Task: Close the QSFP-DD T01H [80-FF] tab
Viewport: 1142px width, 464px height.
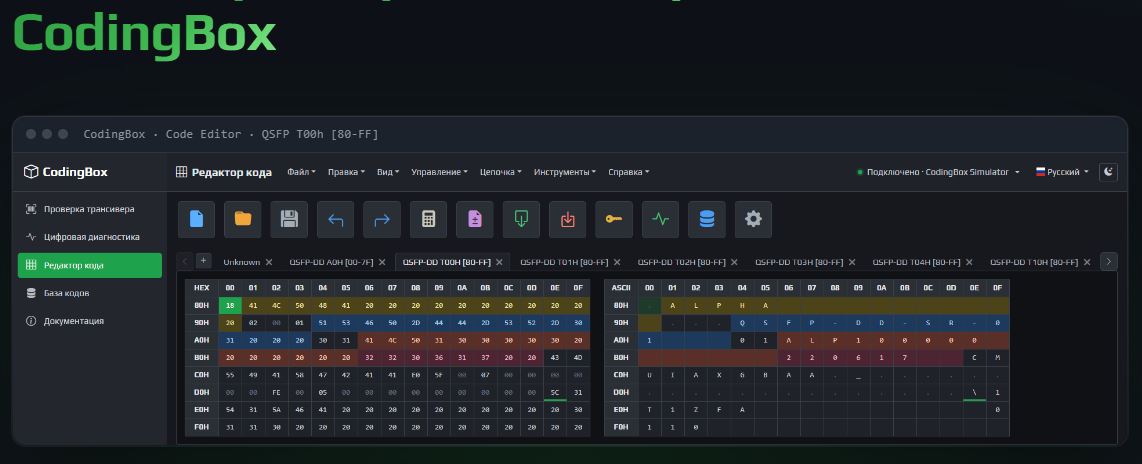Action: tap(617, 262)
